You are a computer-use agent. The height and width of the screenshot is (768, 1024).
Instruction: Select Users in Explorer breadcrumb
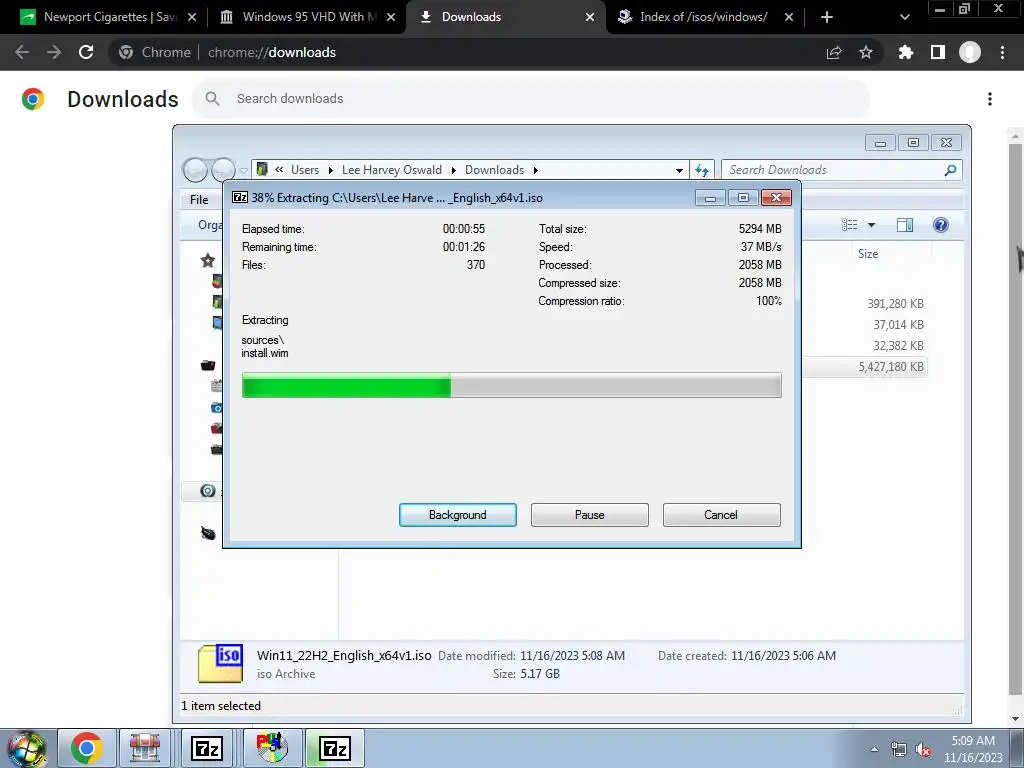point(305,170)
